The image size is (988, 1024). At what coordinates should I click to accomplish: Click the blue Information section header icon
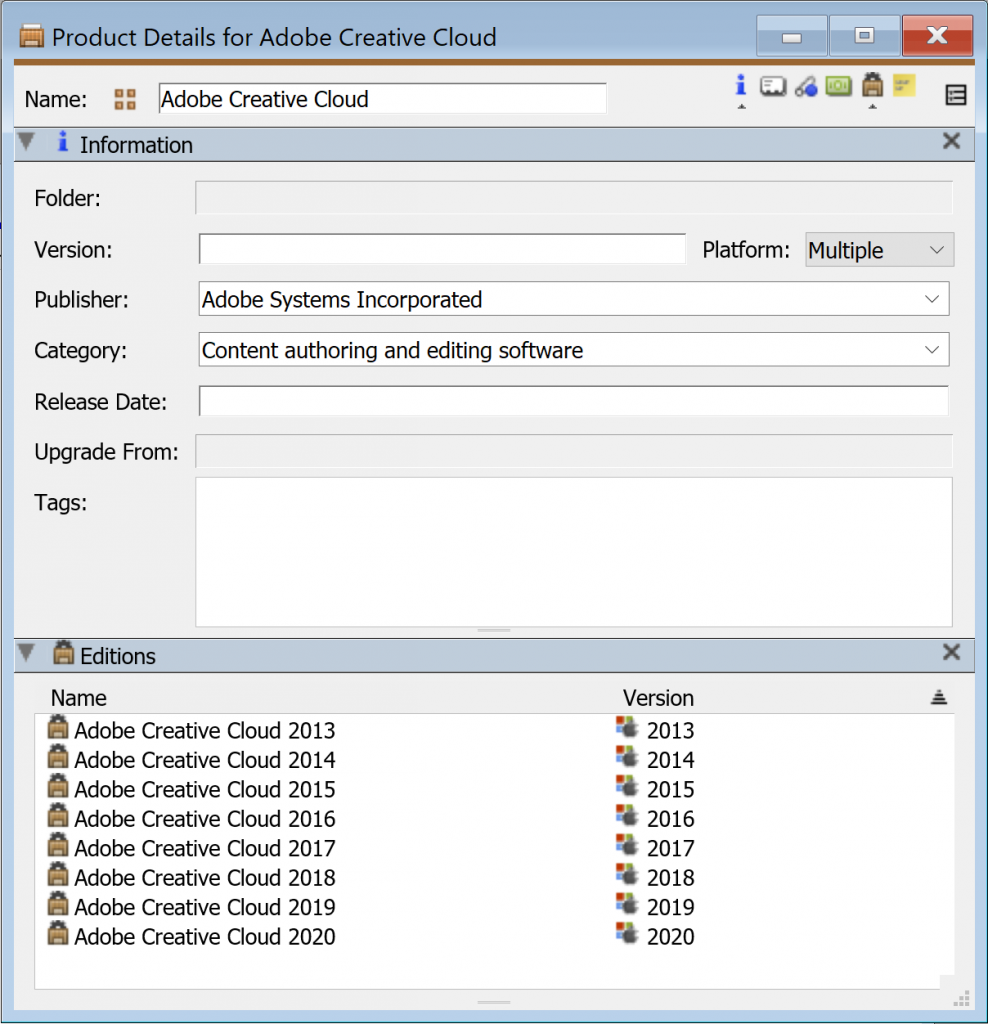coord(63,142)
